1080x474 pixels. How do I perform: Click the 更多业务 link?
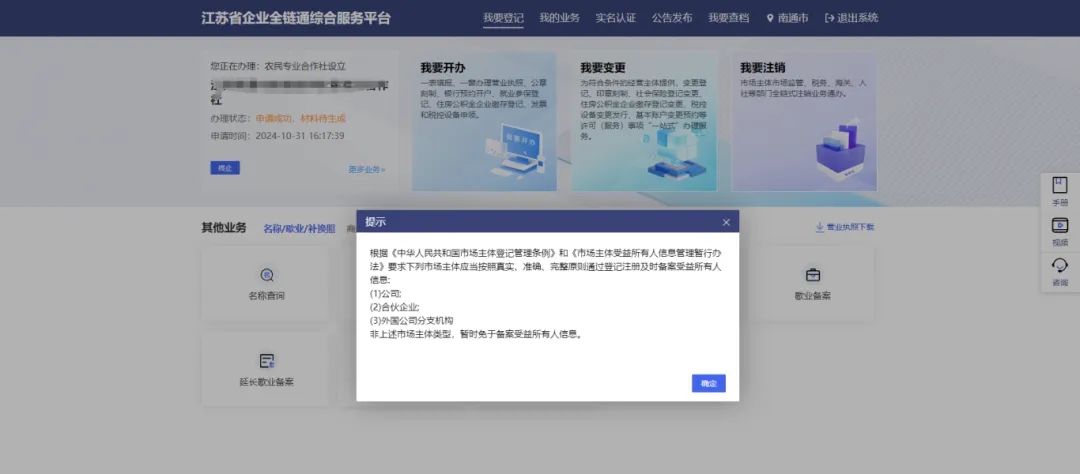coord(366,169)
